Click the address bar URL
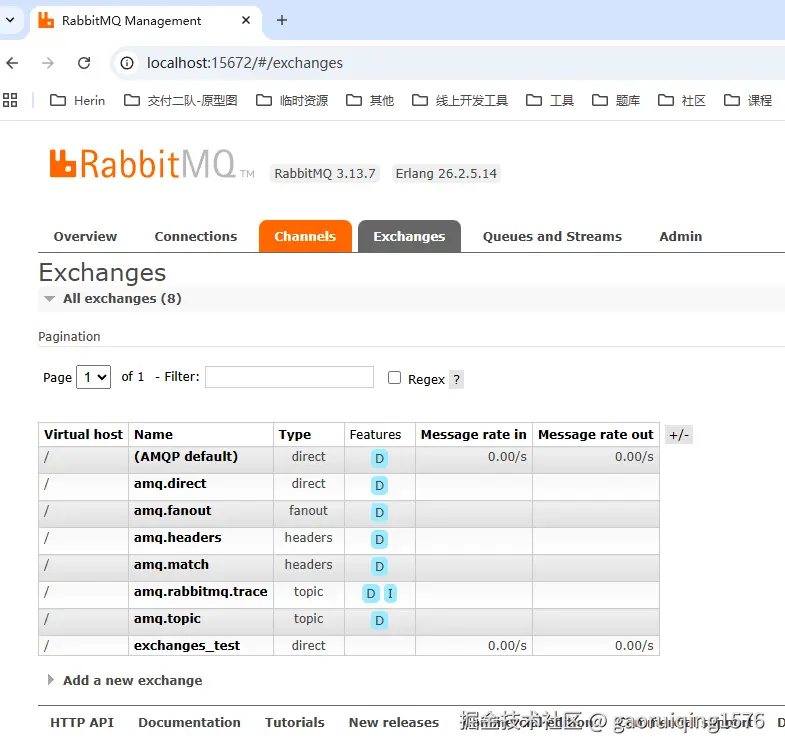Image resolution: width=785 pixels, height=754 pixels. pos(244,63)
